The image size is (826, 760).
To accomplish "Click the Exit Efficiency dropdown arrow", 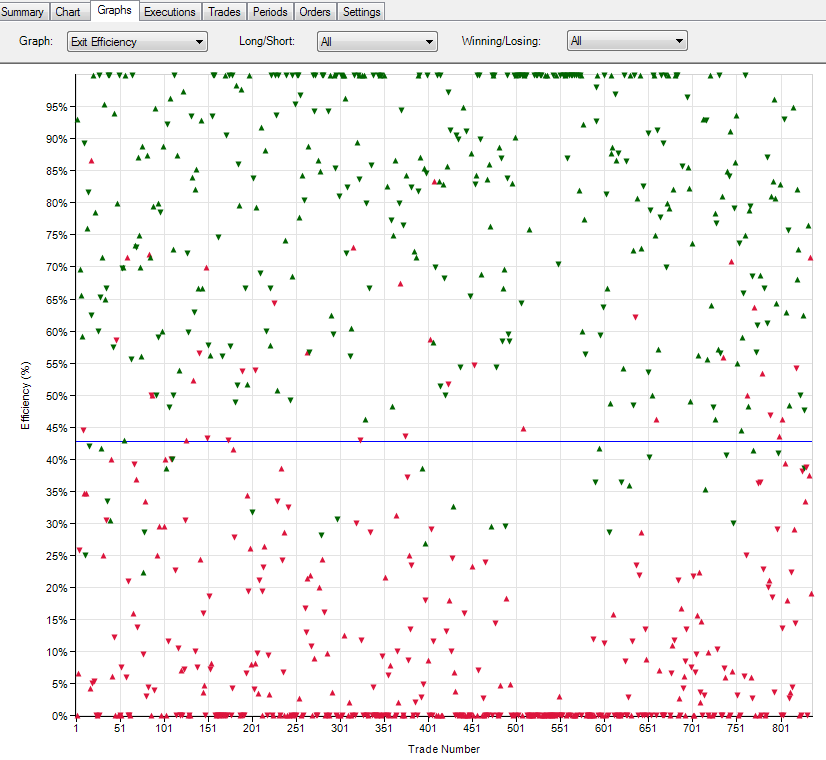I will [x=199, y=42].
